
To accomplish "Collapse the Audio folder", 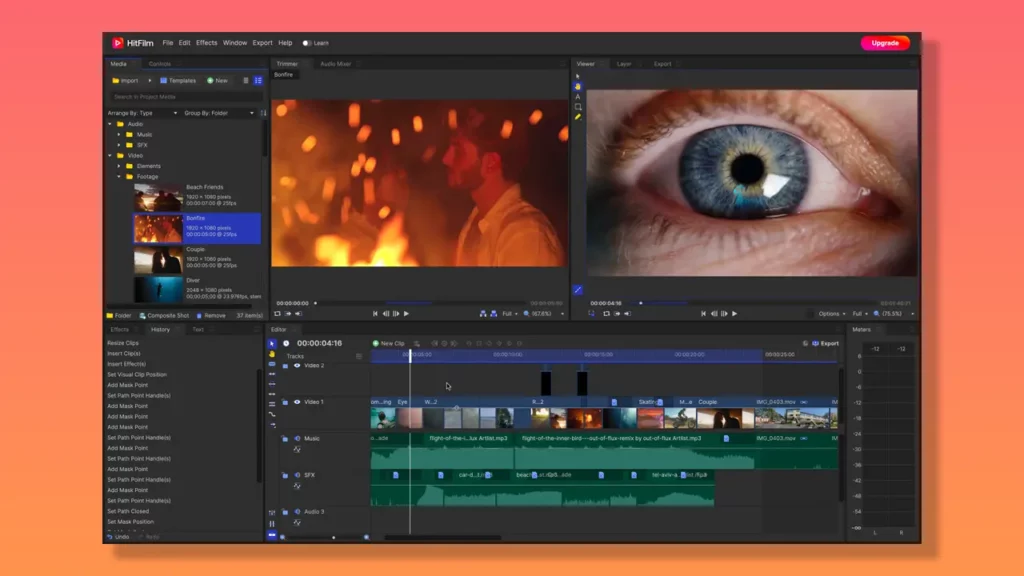I will pyautogui.click(x=110, y=124).
